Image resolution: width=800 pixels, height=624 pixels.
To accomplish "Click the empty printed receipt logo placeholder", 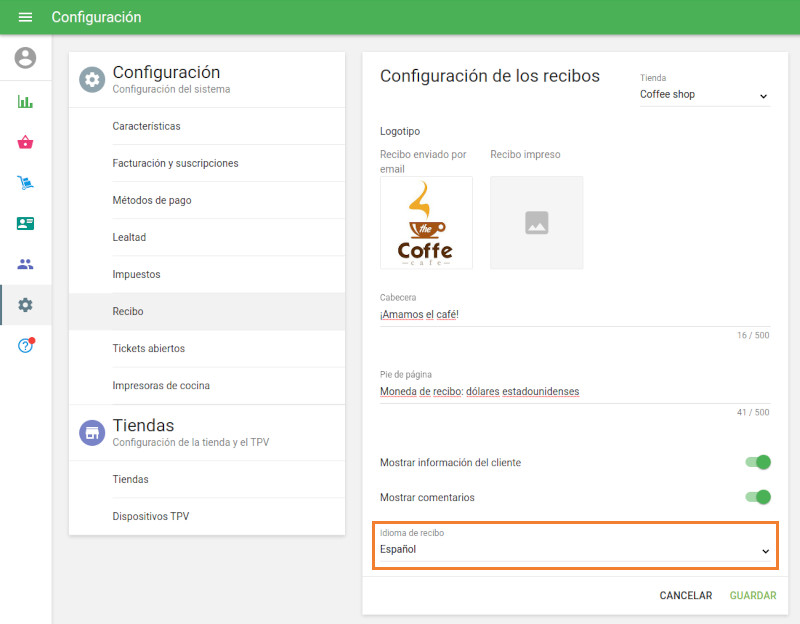I will [x=536, y=222].
